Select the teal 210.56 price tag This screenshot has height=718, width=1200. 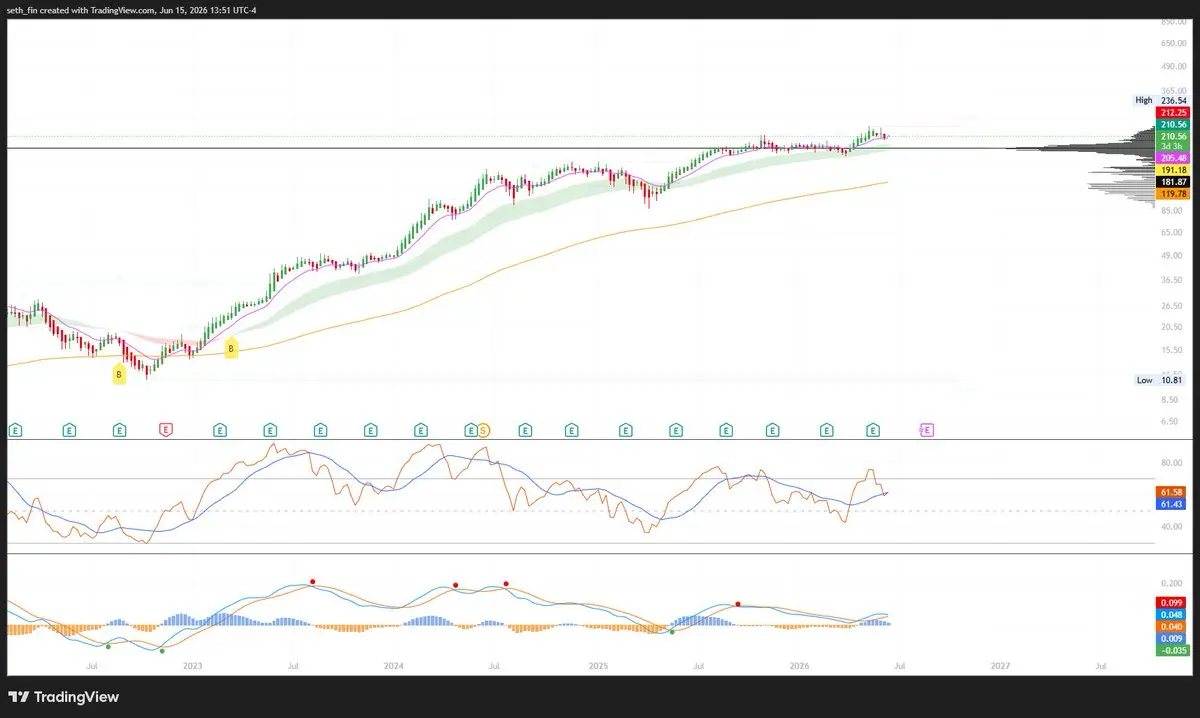click(1172, 124)
